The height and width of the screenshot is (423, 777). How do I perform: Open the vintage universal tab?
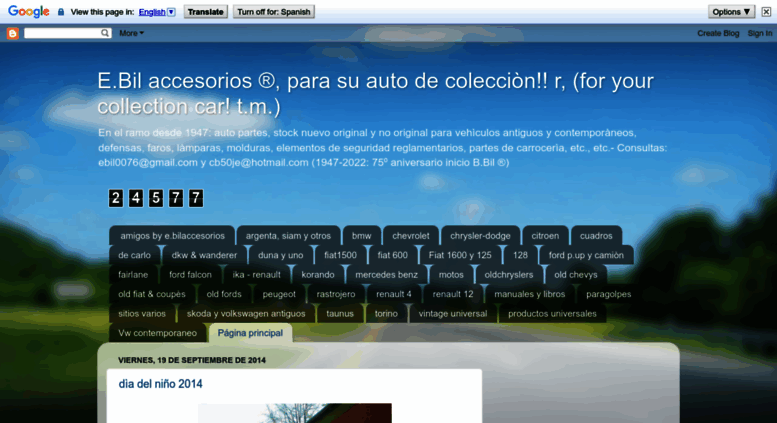click(x=453, y=314)
